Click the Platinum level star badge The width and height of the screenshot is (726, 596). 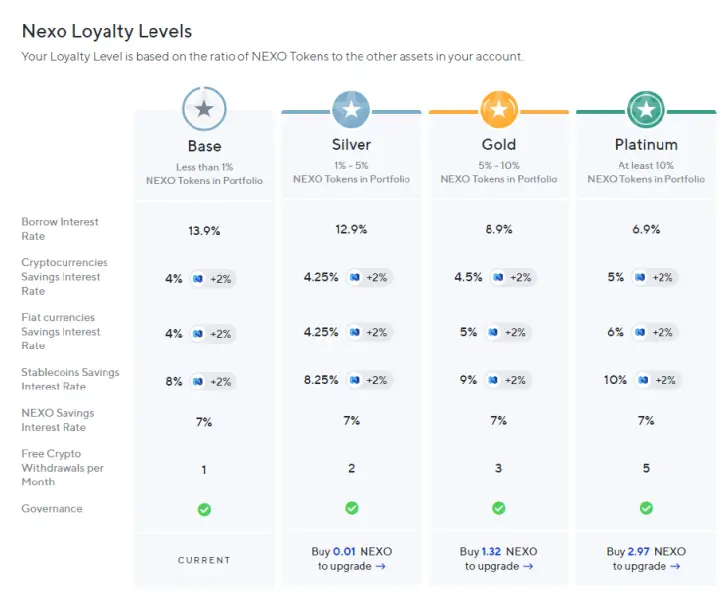coord(646,110)
